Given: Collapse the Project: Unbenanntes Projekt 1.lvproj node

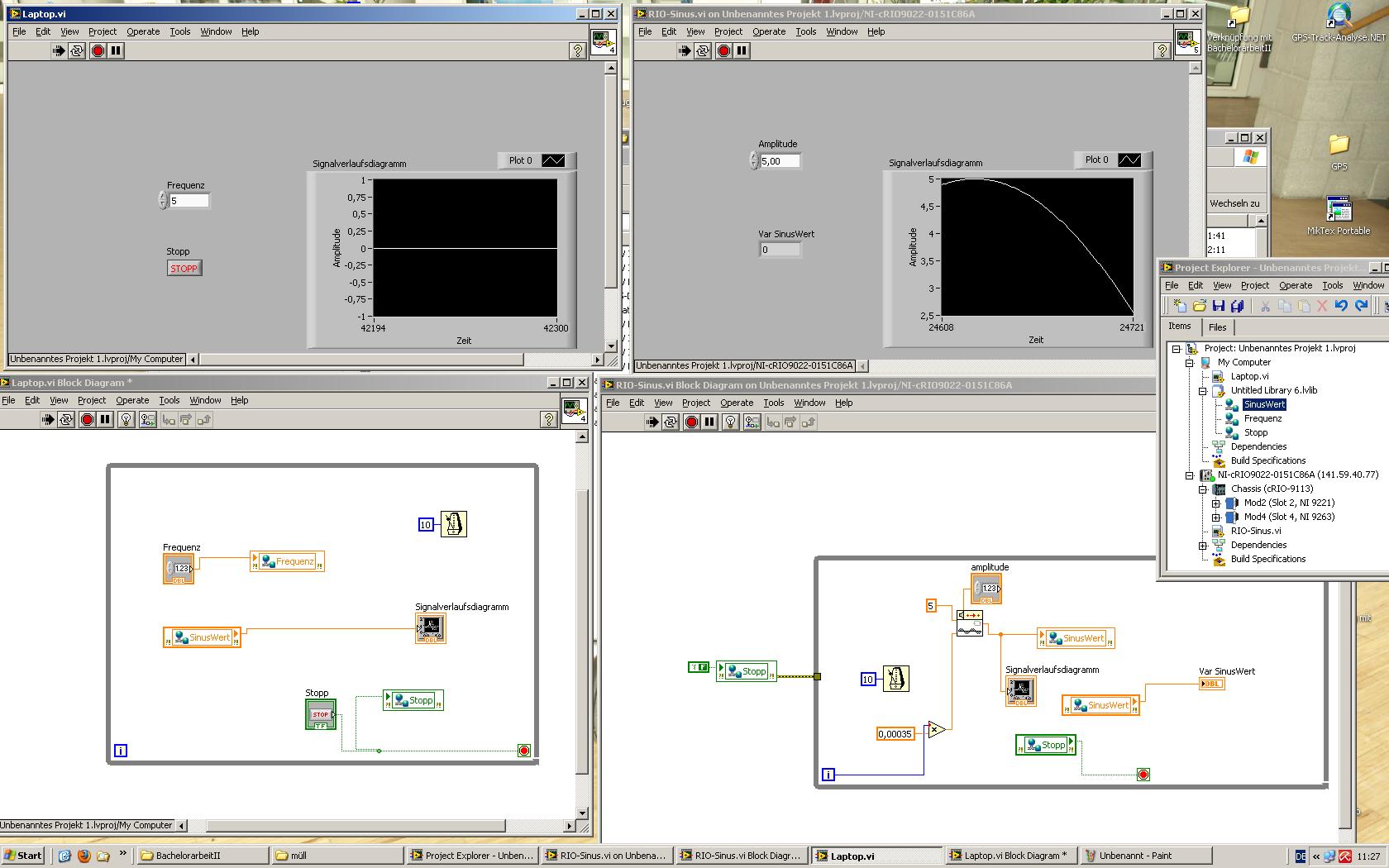Looking at the screenshot, I should [1177, 349].
